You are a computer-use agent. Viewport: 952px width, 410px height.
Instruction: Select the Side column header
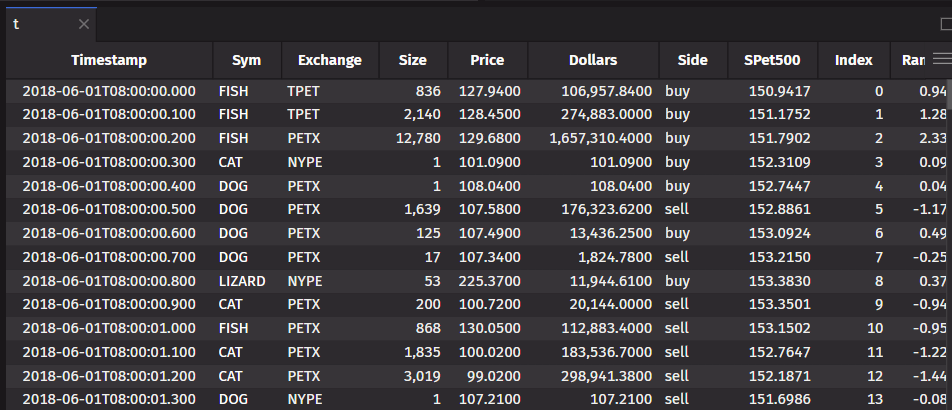[x=692, y=60]
